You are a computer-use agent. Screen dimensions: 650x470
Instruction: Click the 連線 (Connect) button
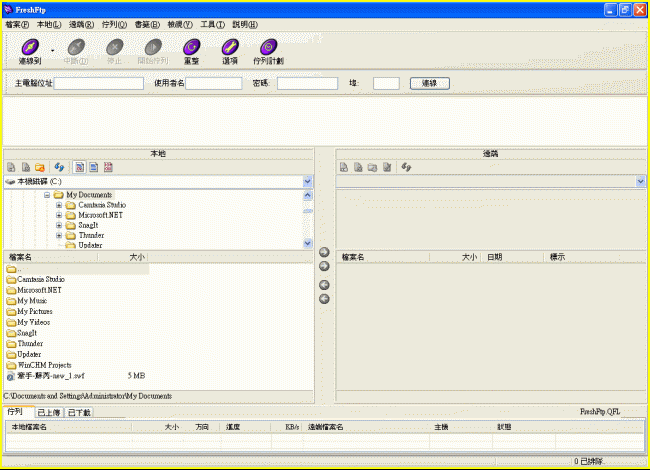[429, 83]
